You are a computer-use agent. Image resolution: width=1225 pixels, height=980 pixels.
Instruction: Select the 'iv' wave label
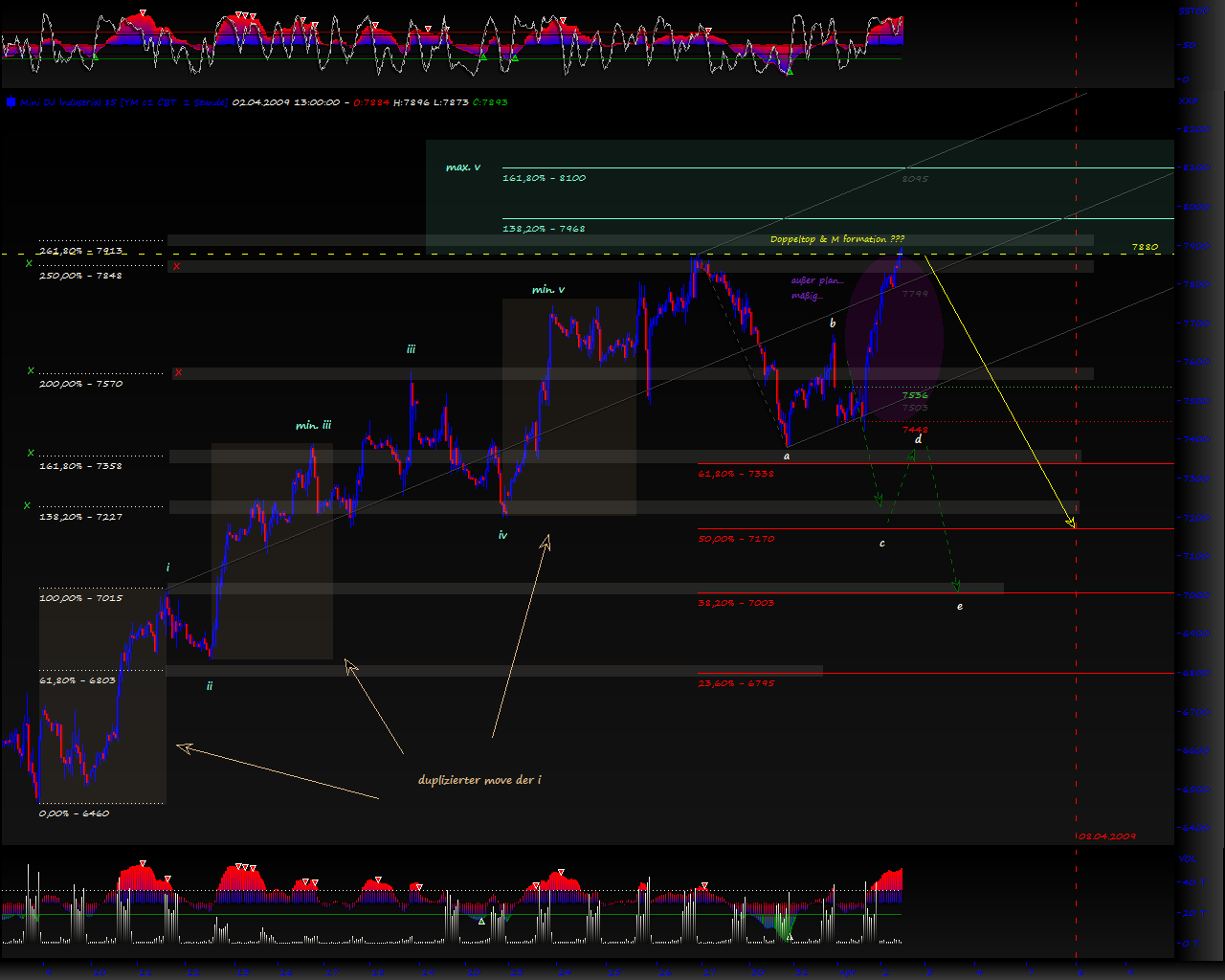click(x=502, y=535)
